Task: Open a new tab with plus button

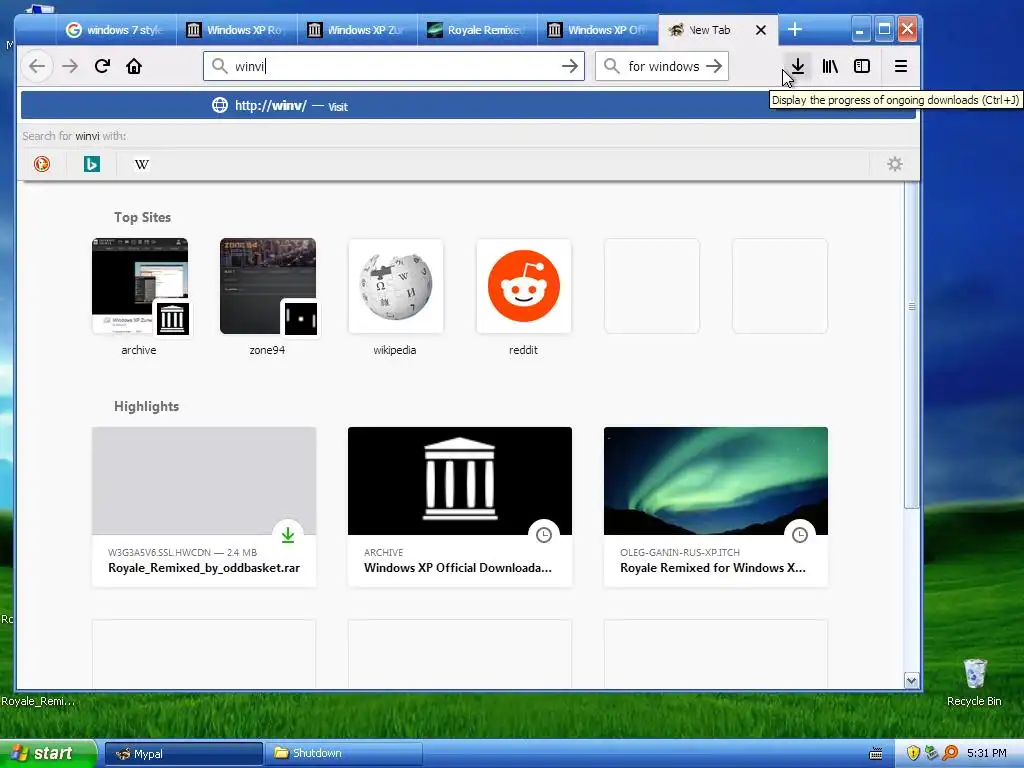Action: click(x=794, y=29)
